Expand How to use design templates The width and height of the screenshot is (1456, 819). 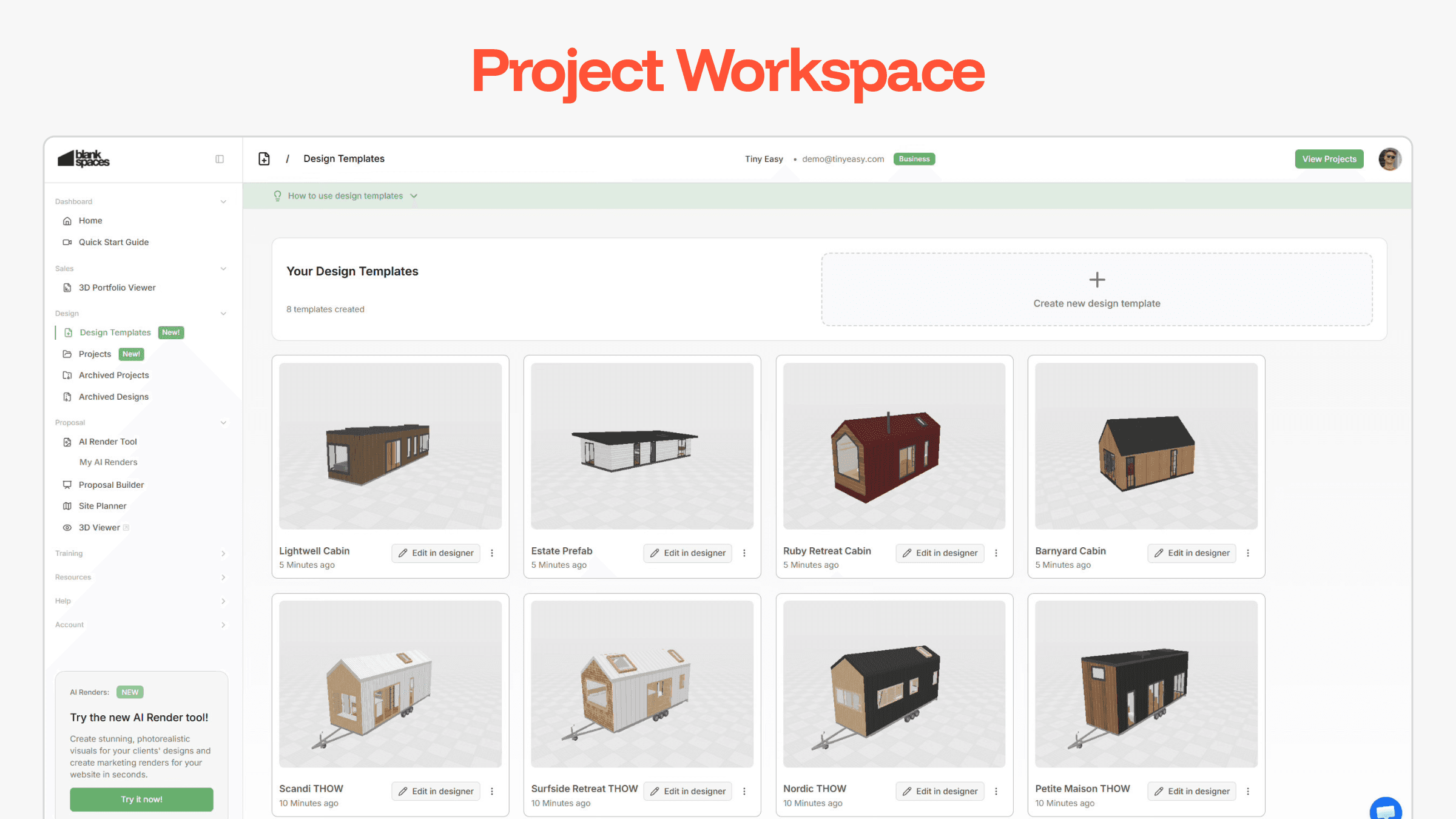(346, 196)
